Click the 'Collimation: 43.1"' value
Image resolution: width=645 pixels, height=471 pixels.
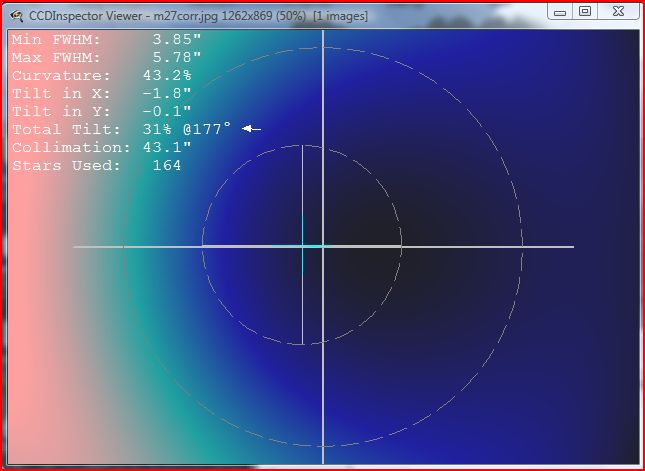click(x=102, y=147)
